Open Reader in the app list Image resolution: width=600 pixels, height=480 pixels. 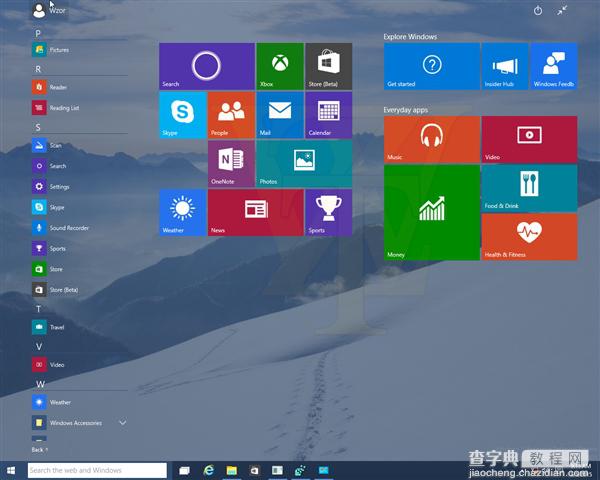pyautogui.click(x=50, y=87)
